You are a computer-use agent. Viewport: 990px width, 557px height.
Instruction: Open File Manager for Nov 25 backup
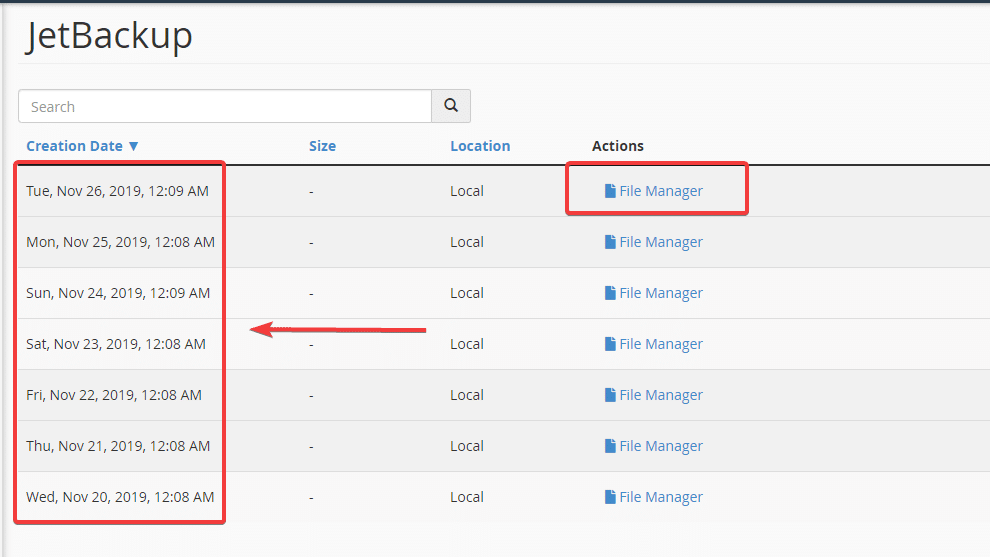click(653, 242)
